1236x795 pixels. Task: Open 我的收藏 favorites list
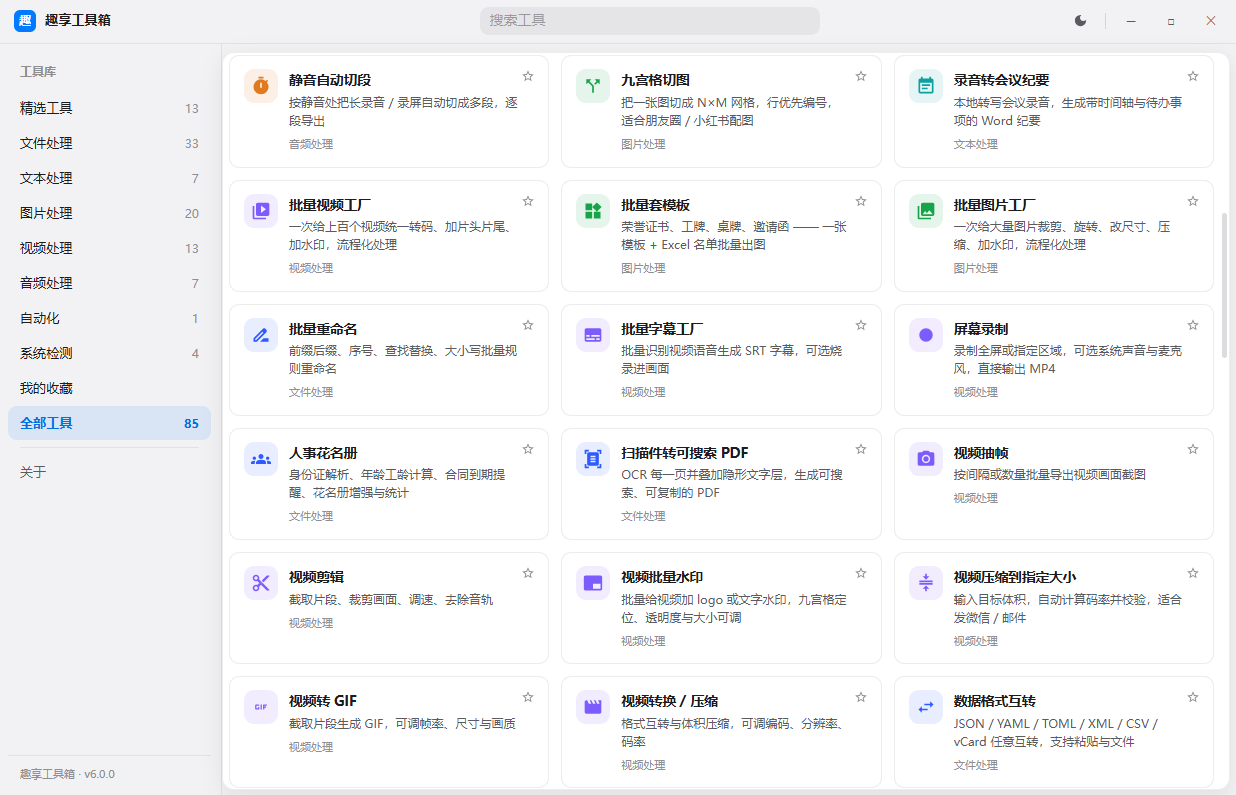(110, 388)
